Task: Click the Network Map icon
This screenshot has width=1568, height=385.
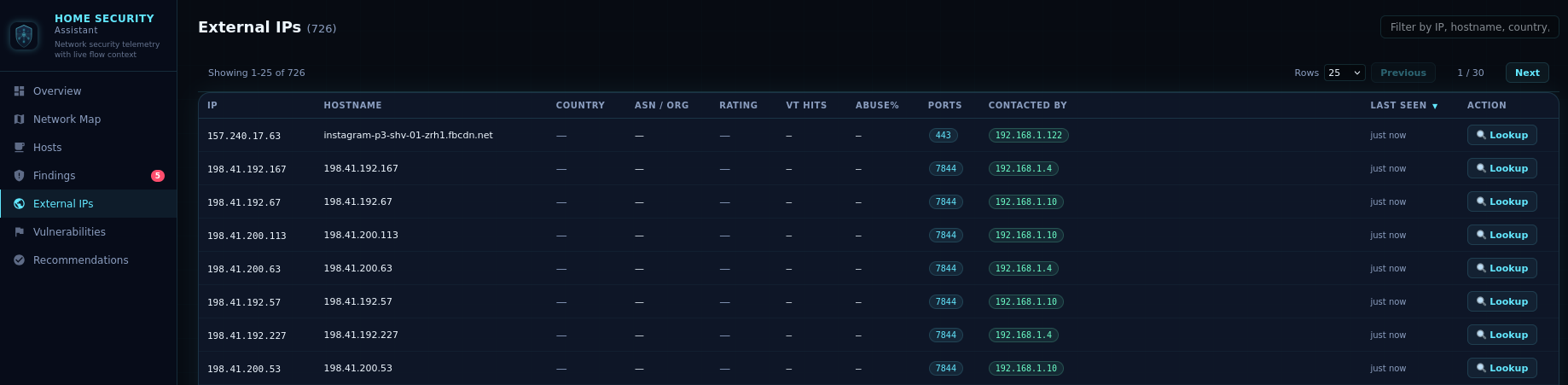Action: click(19, 120)
